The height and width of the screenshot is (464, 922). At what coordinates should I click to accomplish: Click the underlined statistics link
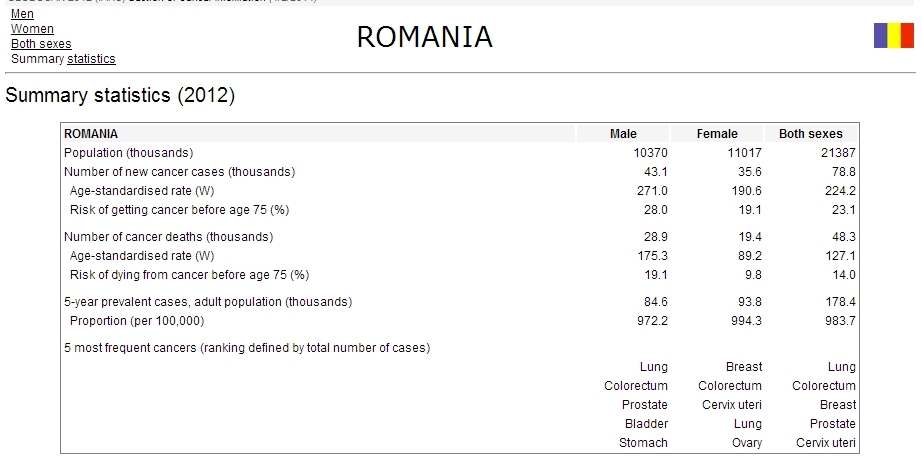pos(91,59)
